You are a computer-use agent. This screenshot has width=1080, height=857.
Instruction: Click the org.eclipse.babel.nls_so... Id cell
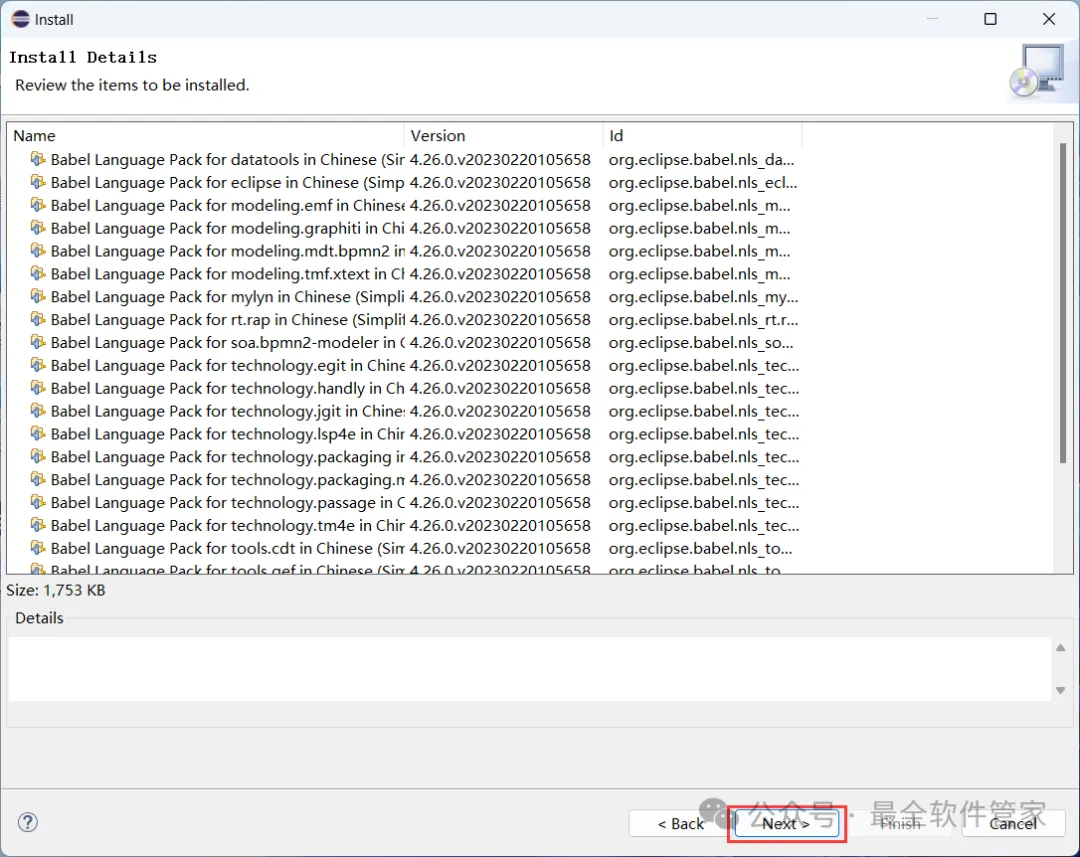tap(700, 342)
